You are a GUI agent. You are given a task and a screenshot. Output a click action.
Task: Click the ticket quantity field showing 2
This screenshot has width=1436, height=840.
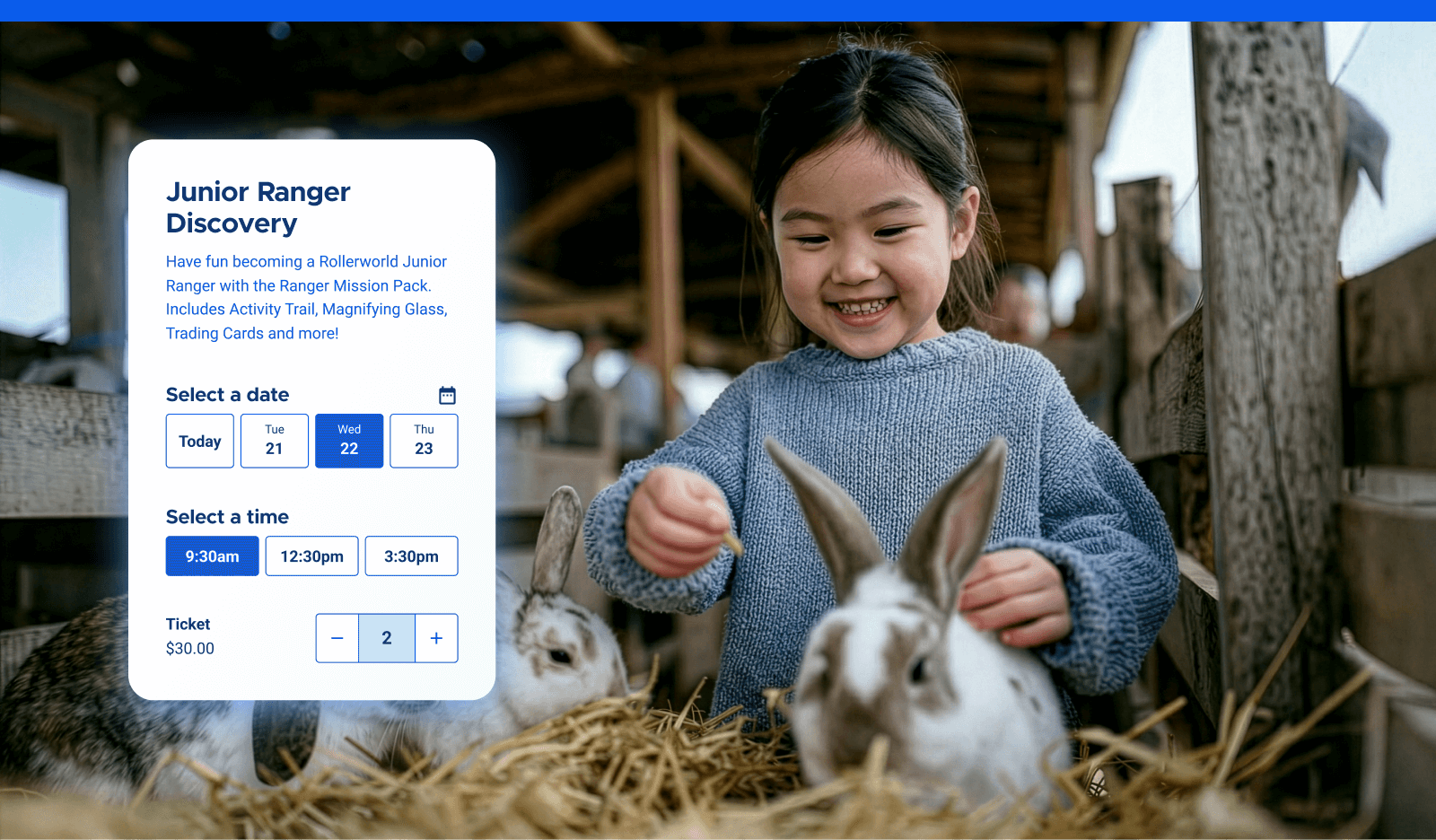(x=387, y=638)
